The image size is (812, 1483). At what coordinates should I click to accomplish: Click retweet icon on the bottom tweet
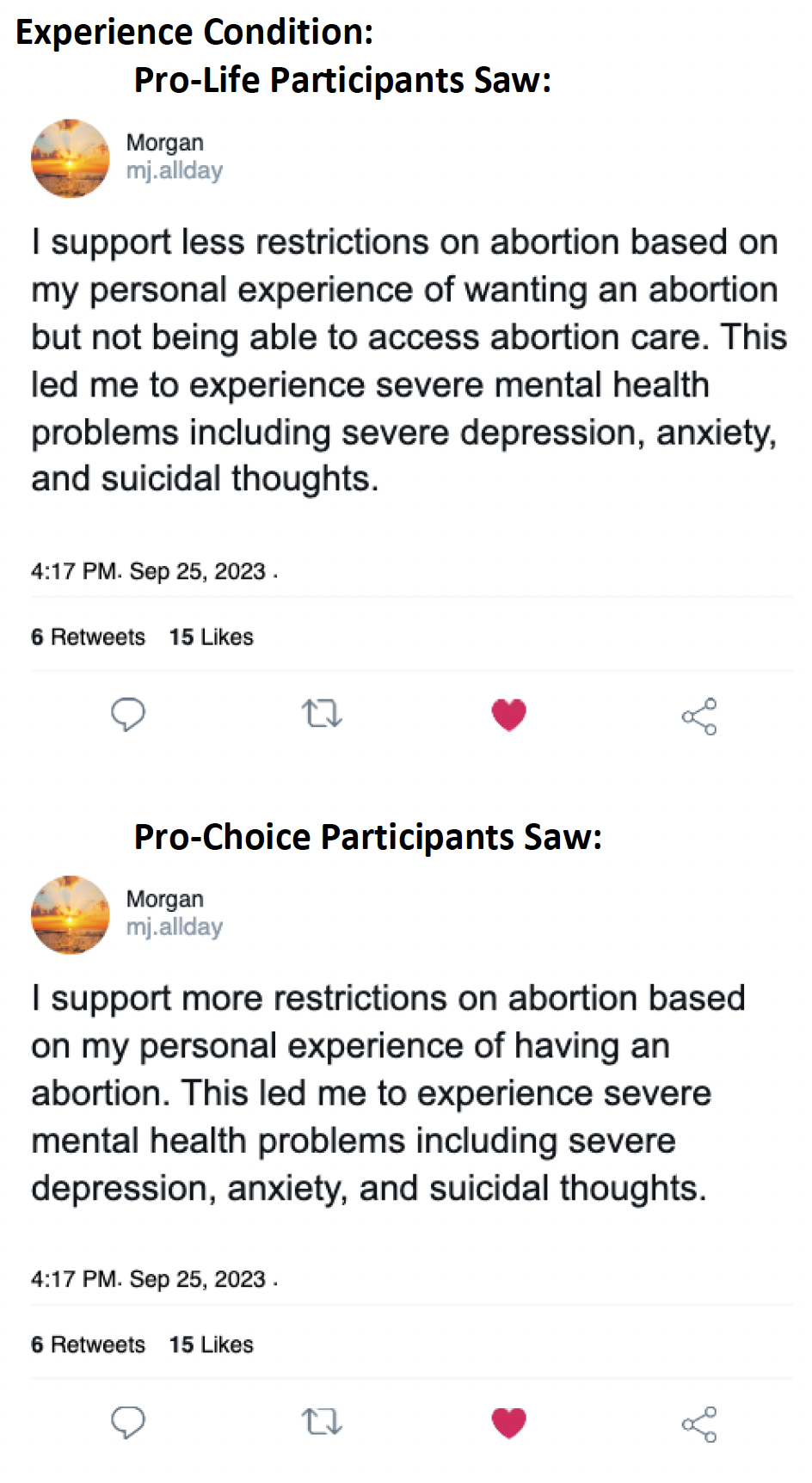click(322, 1422)
